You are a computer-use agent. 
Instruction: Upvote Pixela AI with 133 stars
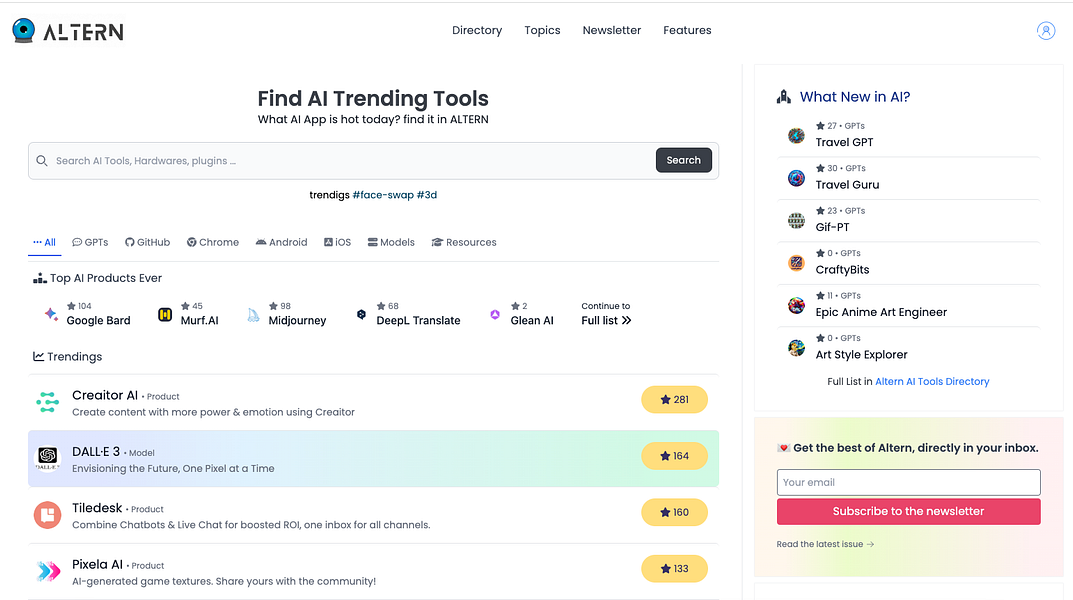point(674,569)
